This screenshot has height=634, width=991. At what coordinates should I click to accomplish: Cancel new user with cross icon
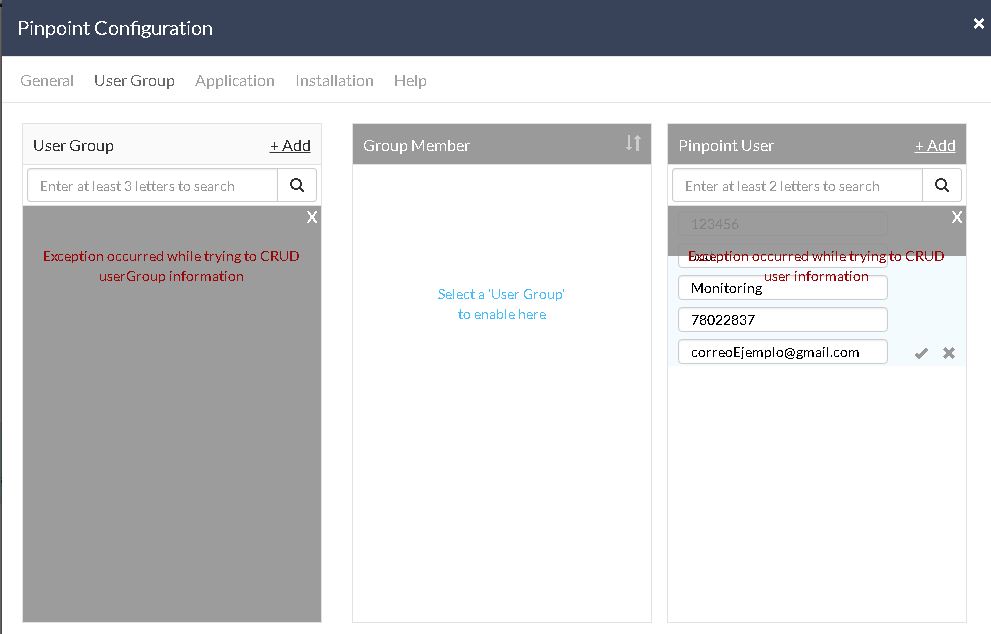pos(949,353)
